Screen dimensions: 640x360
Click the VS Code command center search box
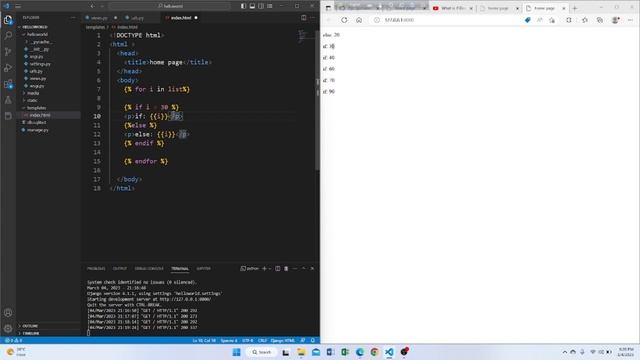click(x=169, y=6)
